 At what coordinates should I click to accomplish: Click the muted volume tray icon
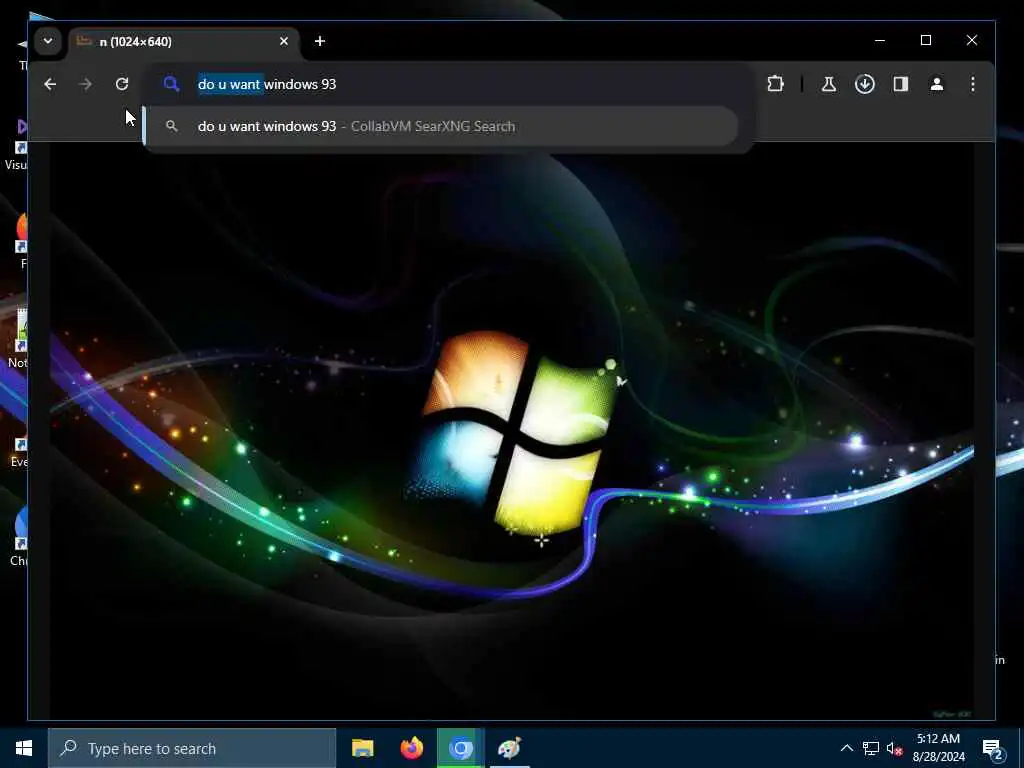click(x=894, y=748)
